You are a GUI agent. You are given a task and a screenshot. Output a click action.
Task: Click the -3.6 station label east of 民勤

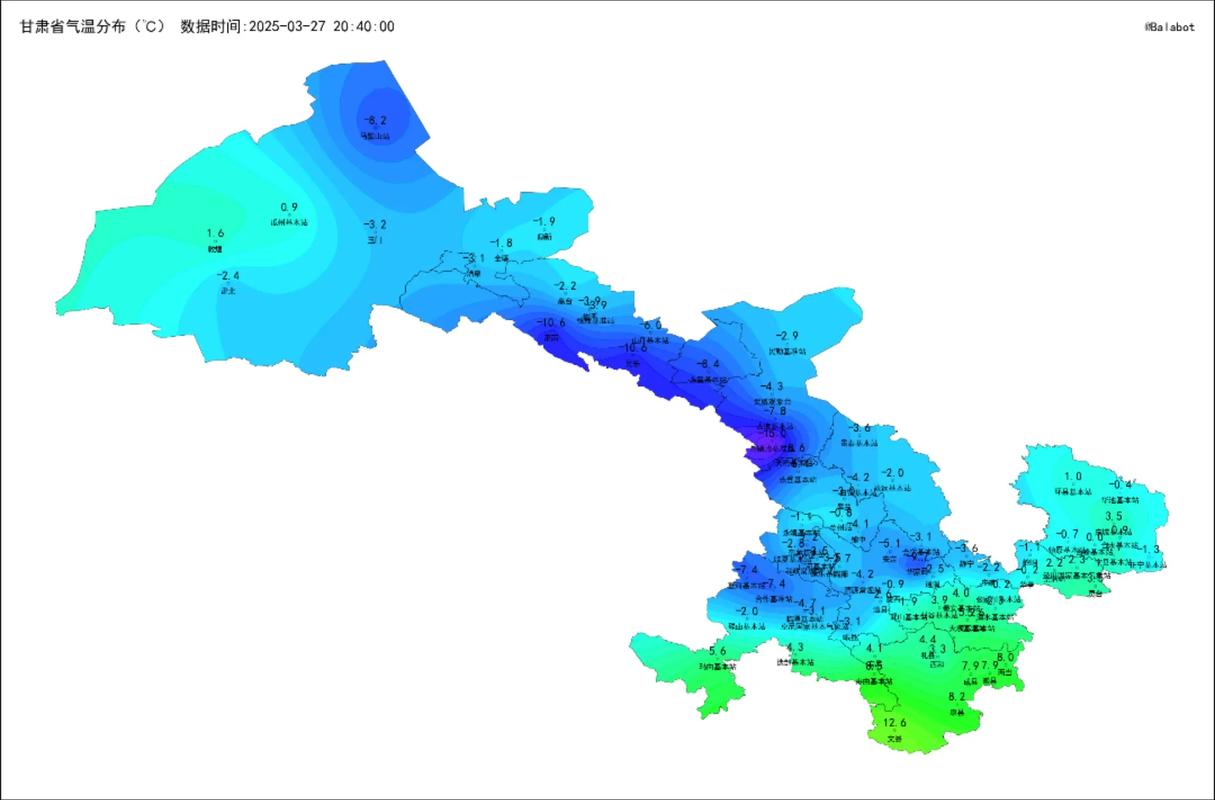[859, 428]
